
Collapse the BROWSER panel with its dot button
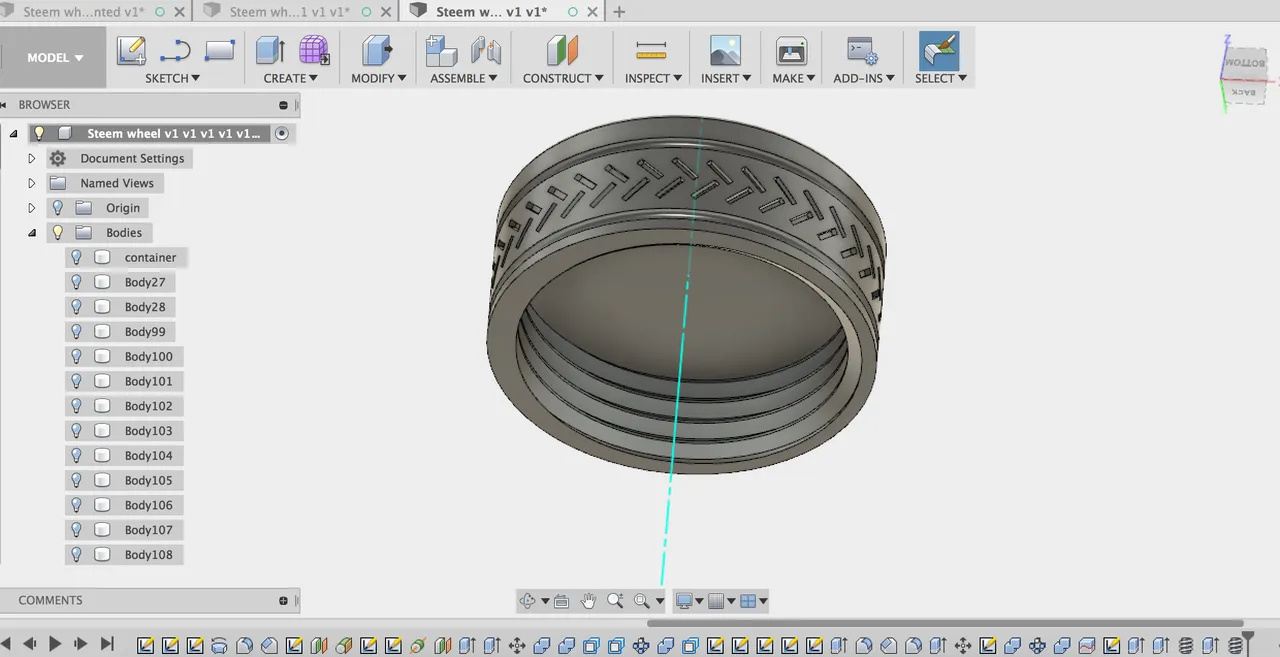[x=283, y=105]
